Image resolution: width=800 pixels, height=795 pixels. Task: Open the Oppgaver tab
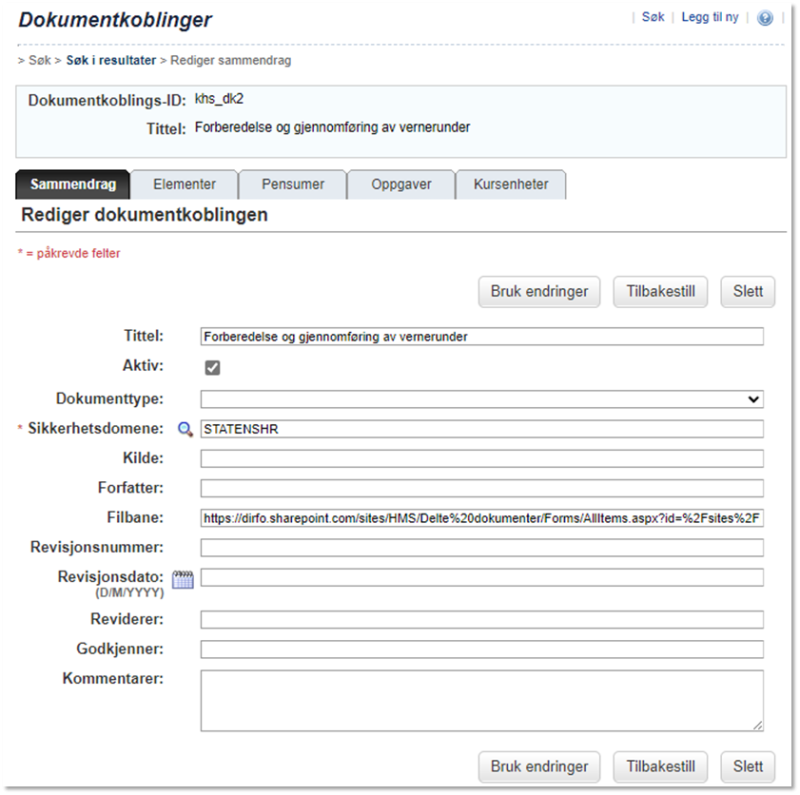pyautogui.click(x=401, y=184)
